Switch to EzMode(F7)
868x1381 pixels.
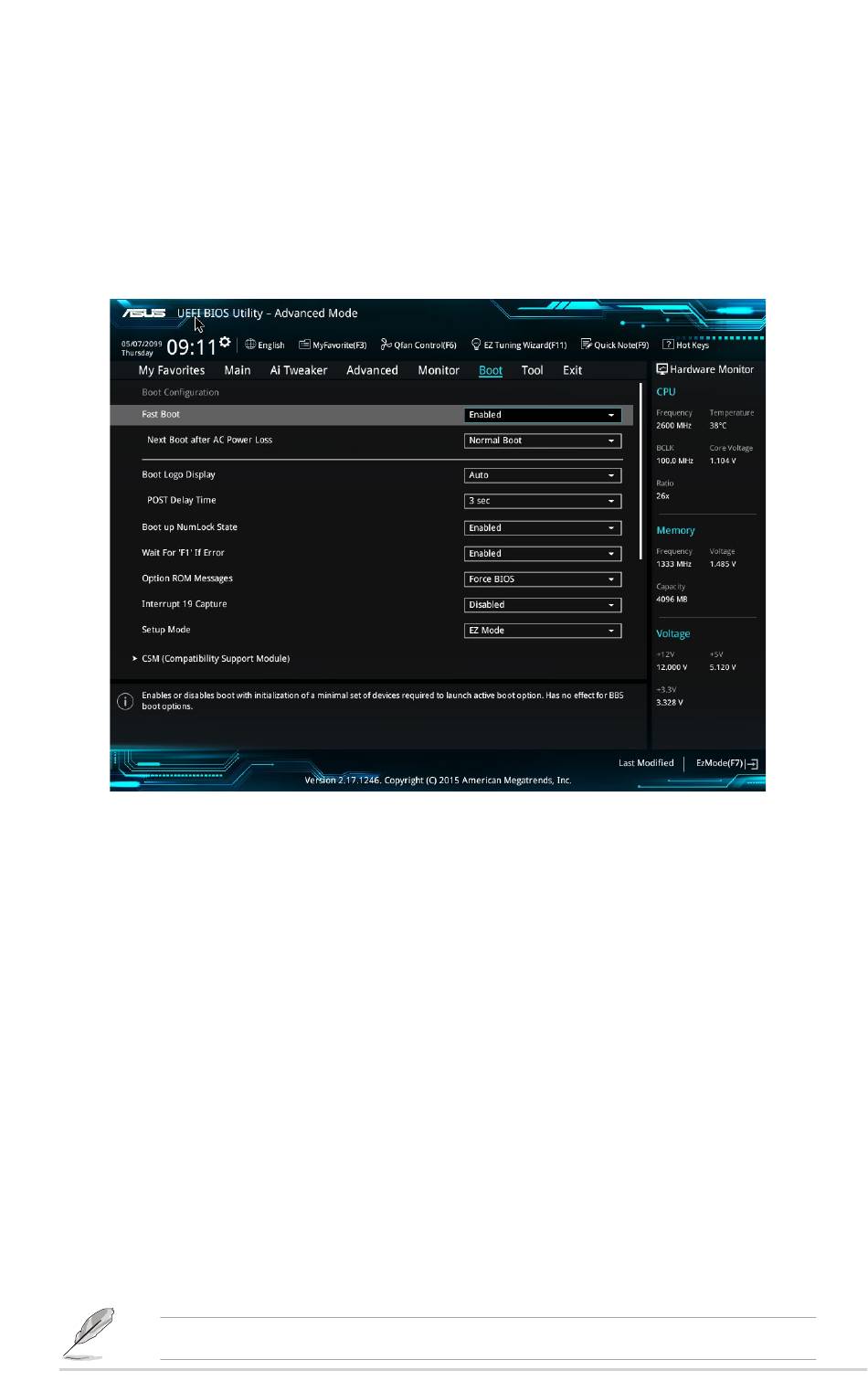(726, 763)
